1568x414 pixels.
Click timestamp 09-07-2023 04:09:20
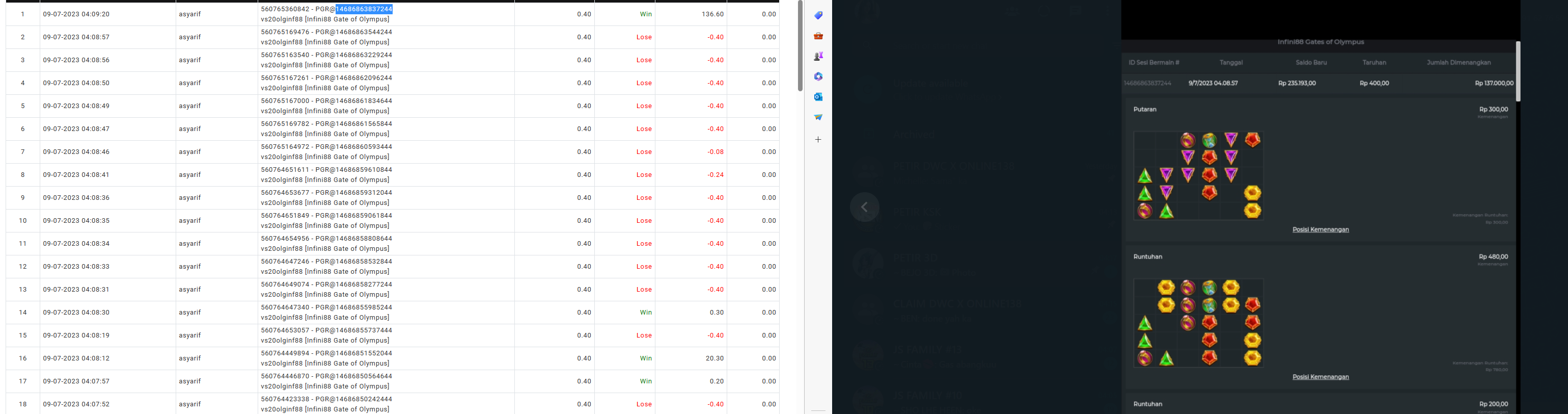coord(76,14)
